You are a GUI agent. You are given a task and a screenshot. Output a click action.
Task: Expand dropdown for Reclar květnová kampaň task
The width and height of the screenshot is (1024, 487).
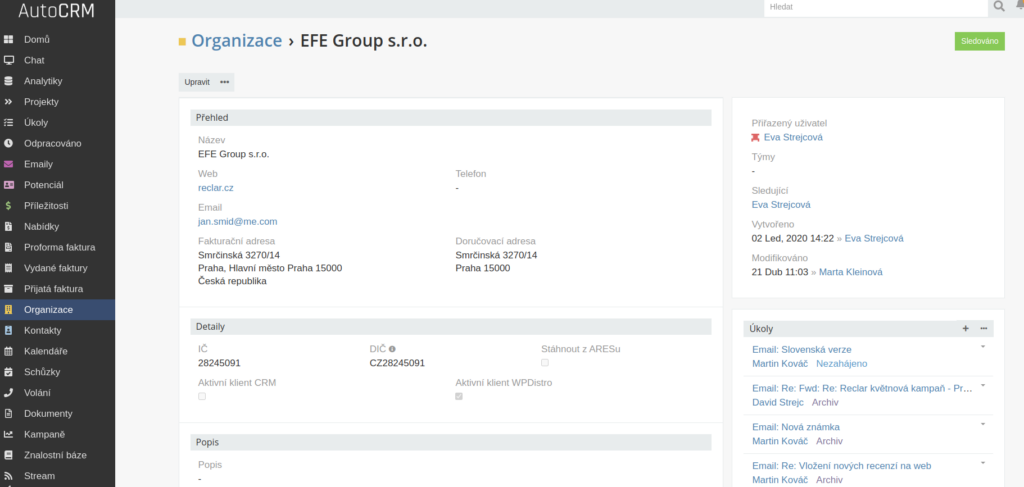983,385
